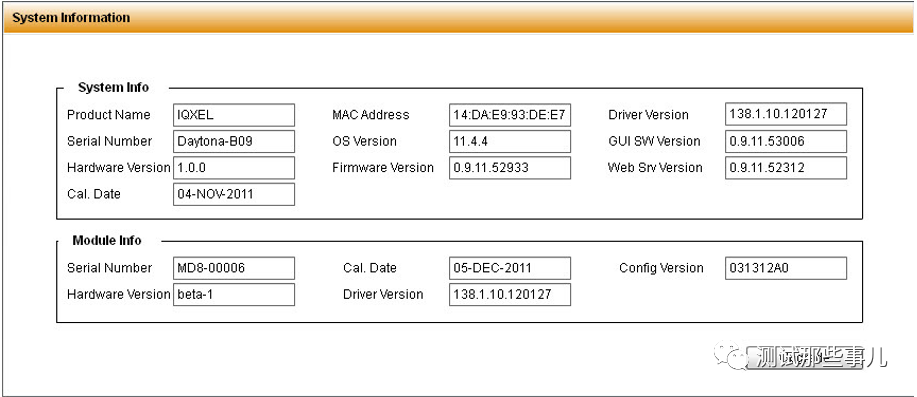Click the Hardware Version label in Module Info
This screenshot has width=917, height=397.
[119, 295]
